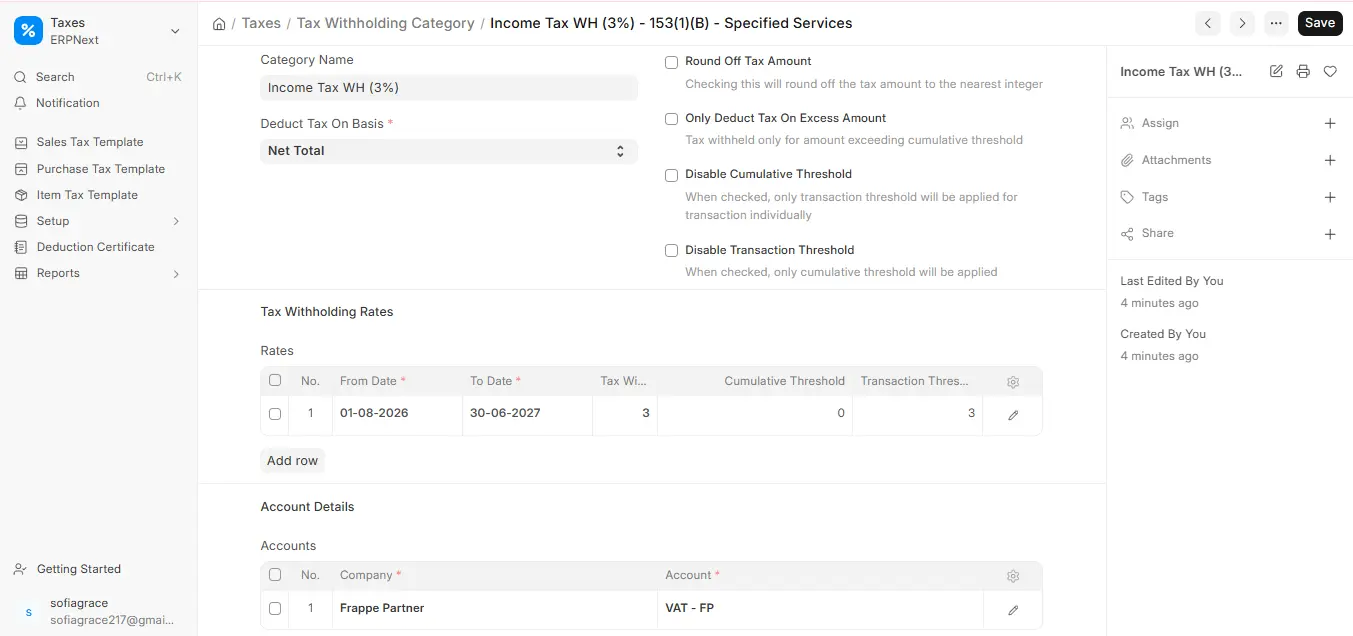Screen dimensions: 1353x636
Task: Click the Reports table icon in sidebar
Action: (x=21, y=273)
